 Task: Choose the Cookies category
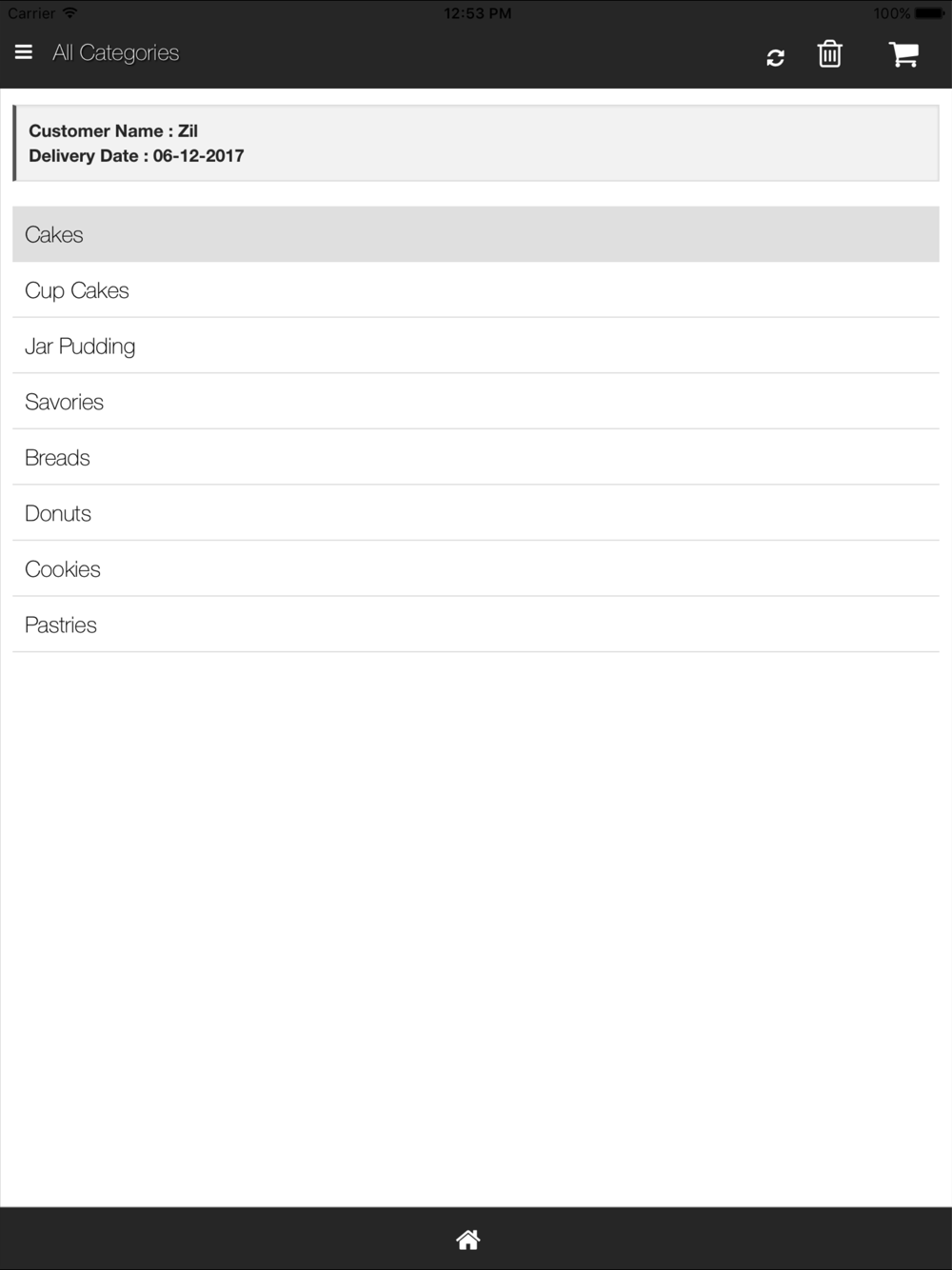(x=476, y=568)
